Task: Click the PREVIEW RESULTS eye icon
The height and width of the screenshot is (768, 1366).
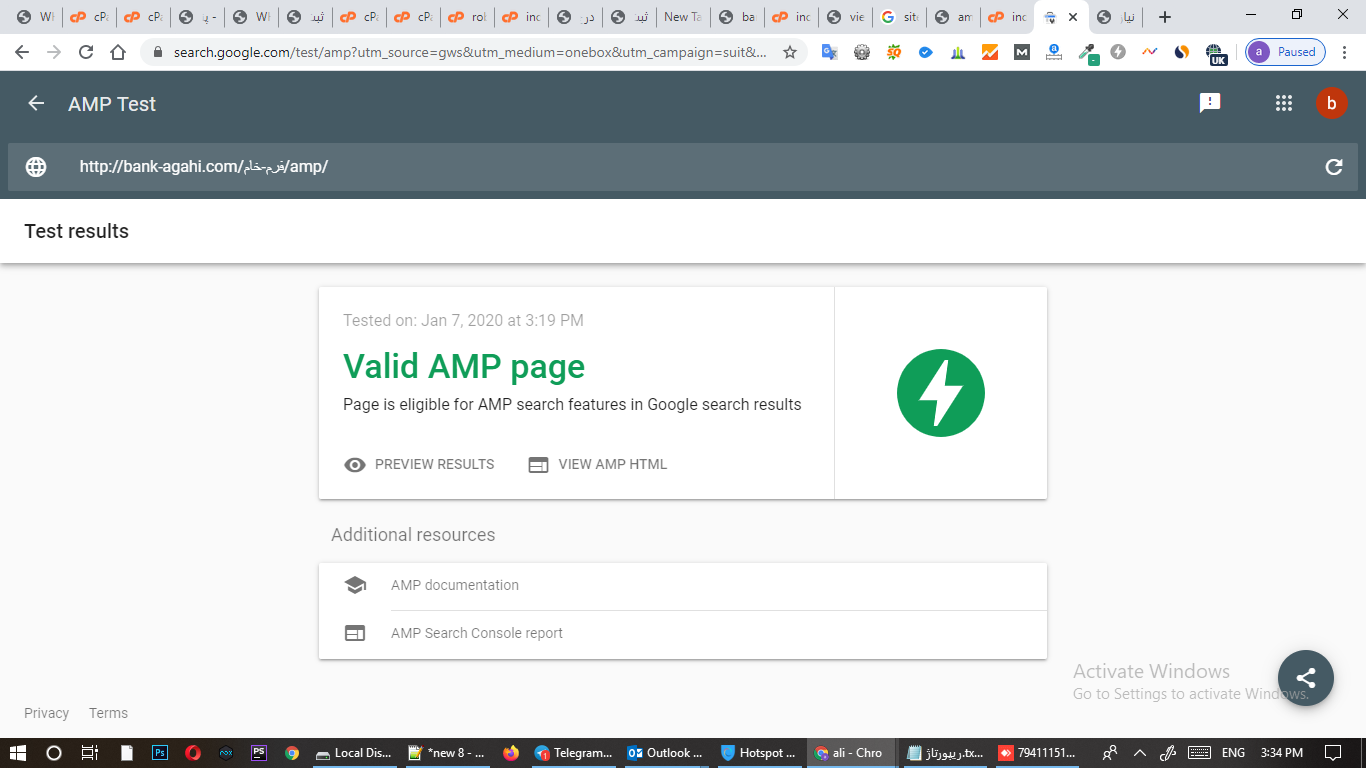Action: (x=354, y=465)
